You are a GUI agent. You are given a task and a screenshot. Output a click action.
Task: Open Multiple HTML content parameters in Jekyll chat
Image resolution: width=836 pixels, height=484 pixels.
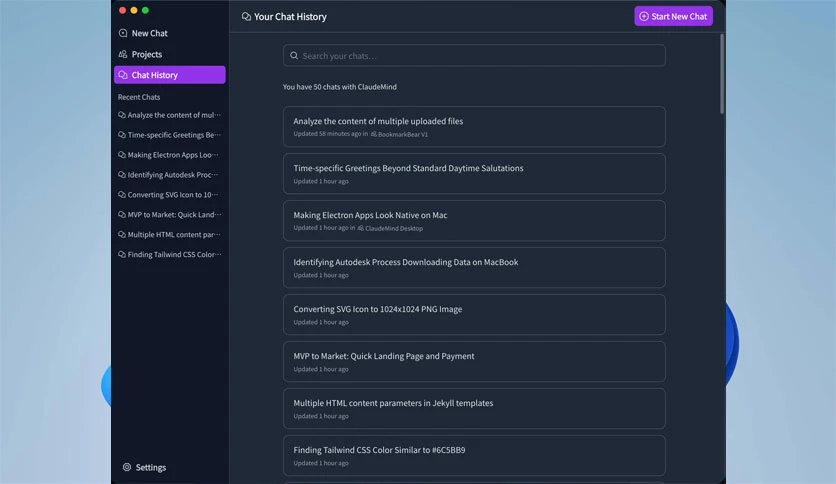(474, 408)
